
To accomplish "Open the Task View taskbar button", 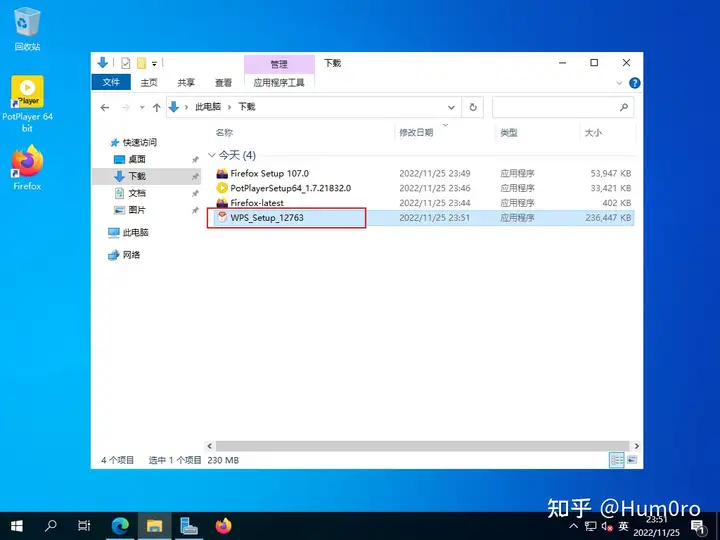I will [x=84, y=526].
